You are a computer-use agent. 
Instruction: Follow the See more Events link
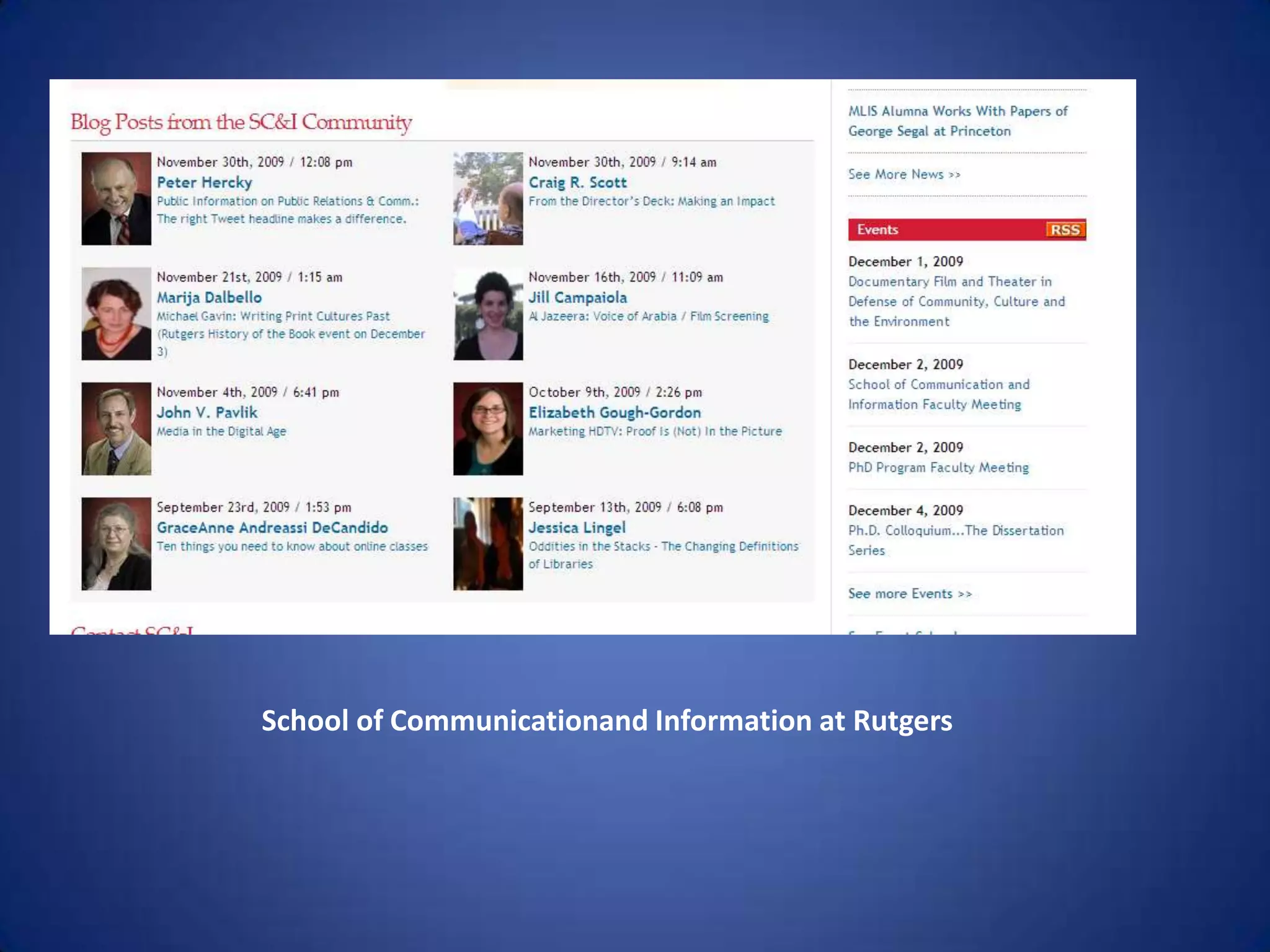pos(910,594)
